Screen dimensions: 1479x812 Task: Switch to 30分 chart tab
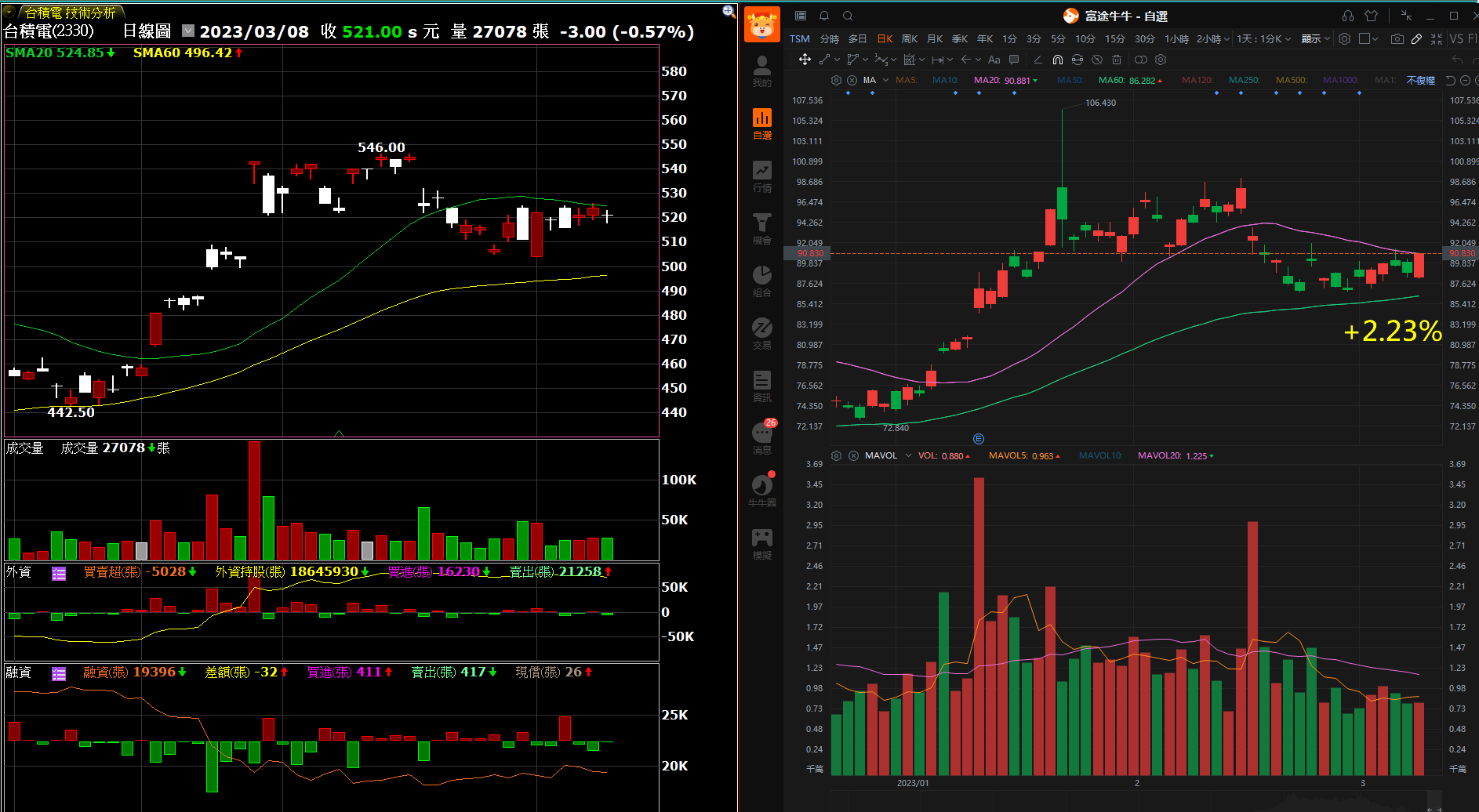1144,38
